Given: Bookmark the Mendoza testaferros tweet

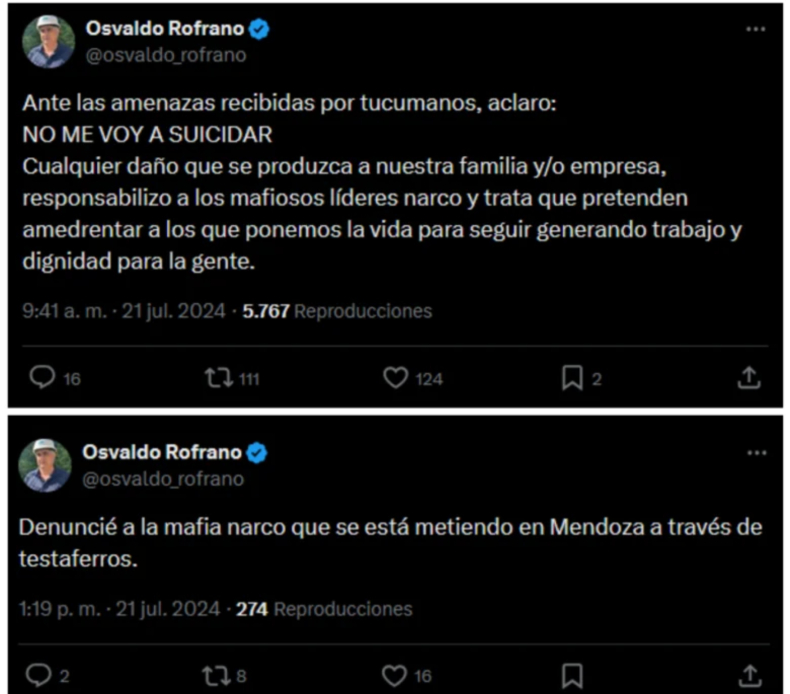Looking at the screenshot, I should coord(573,675).
